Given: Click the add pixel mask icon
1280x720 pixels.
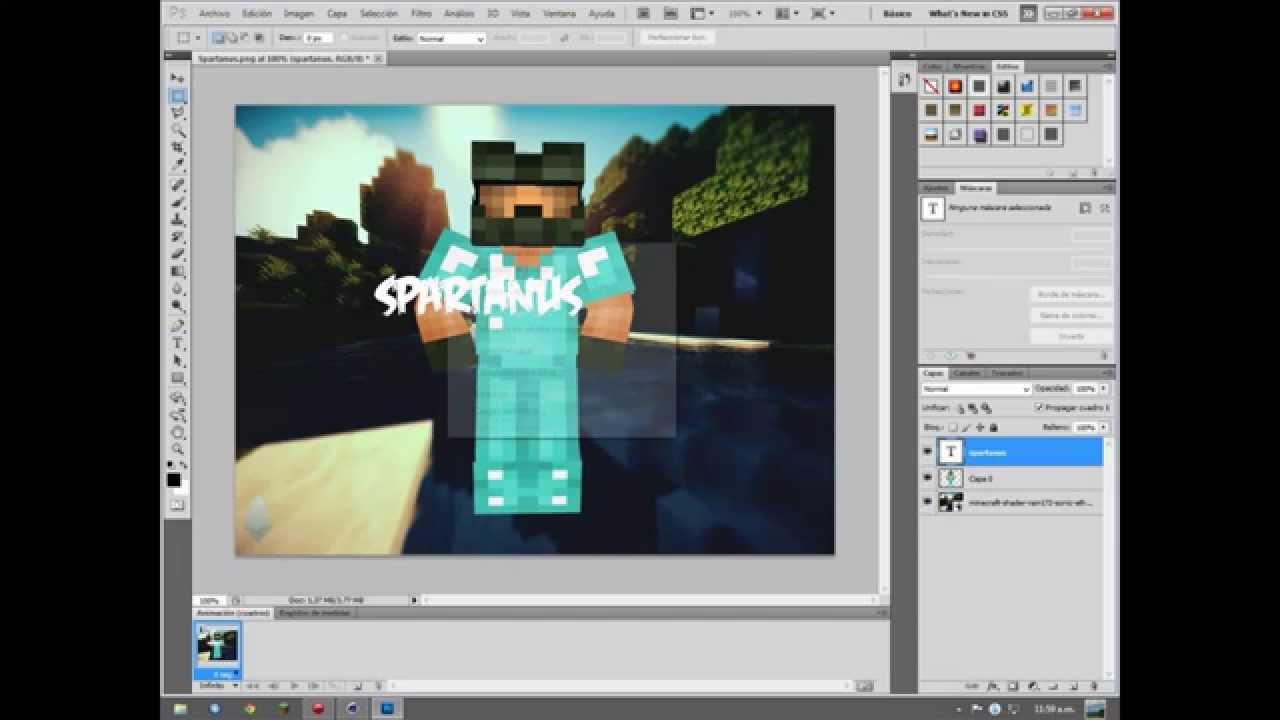Looking at the screenshot, I should click(x=1085, y=208).
